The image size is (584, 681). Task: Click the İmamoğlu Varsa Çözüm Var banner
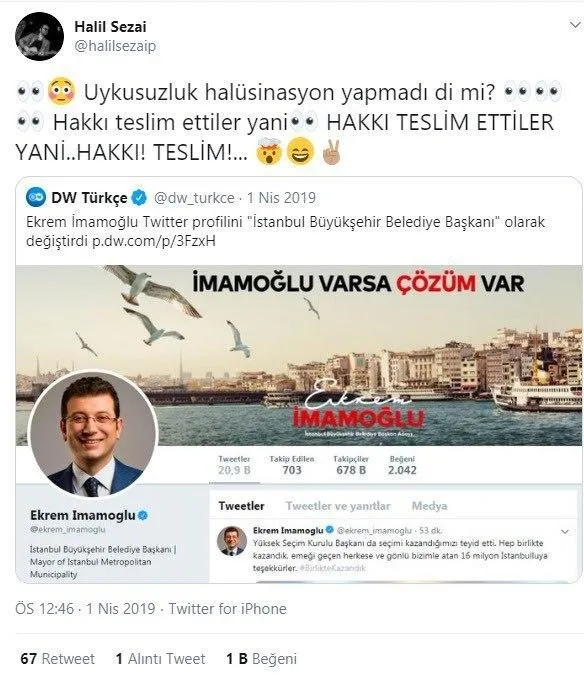(x=358, y=283)
